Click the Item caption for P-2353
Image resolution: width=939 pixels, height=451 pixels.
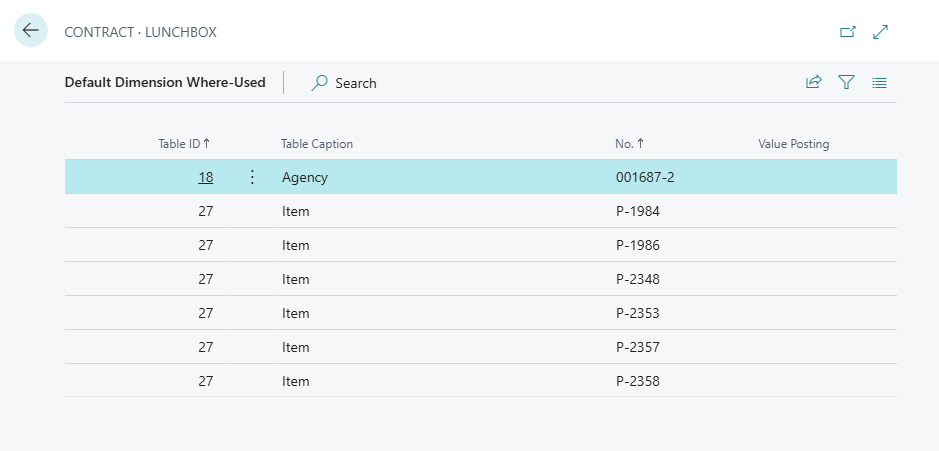(296, 313)
